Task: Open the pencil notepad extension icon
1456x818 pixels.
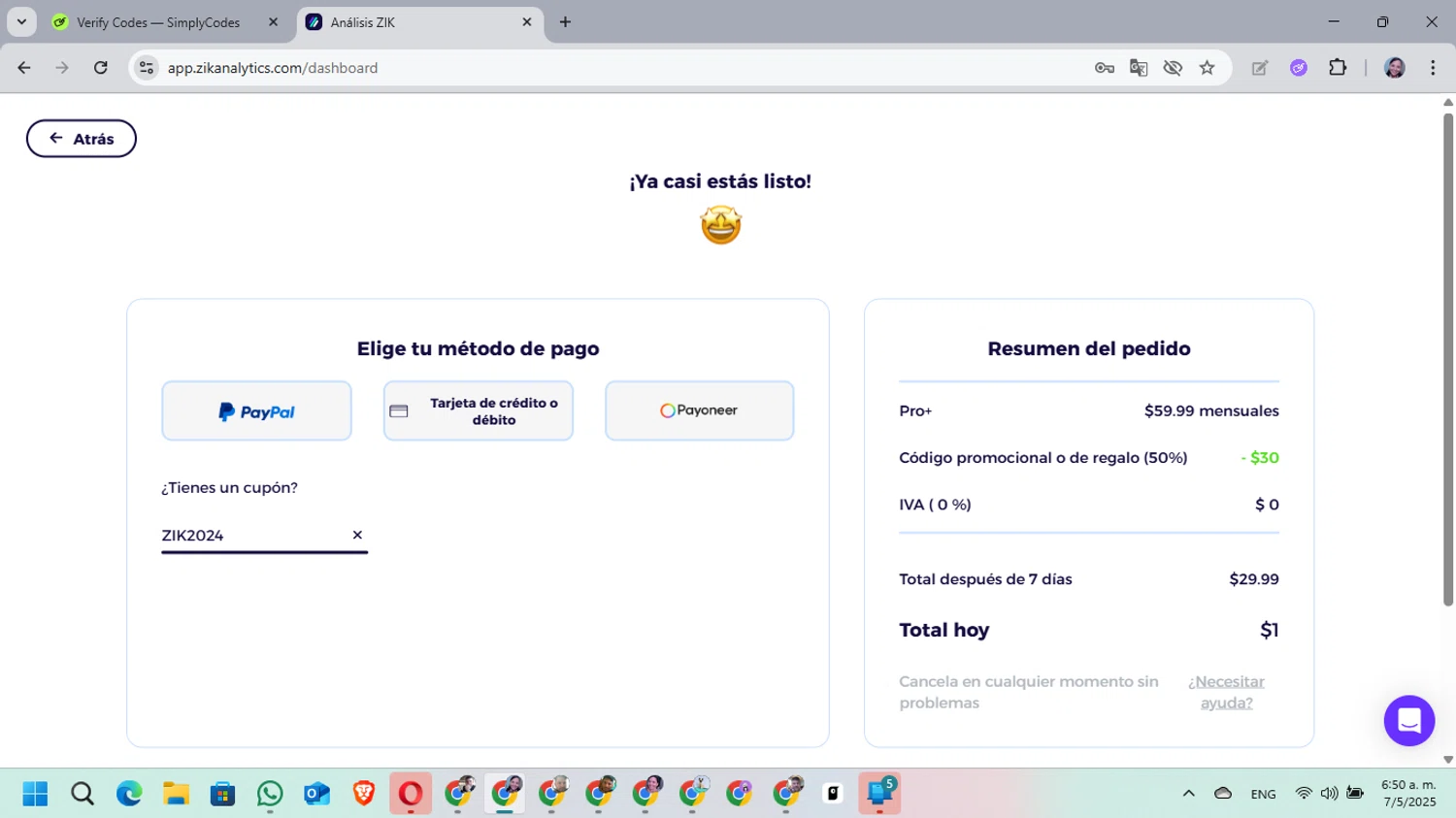Action: coord(1260,68)
